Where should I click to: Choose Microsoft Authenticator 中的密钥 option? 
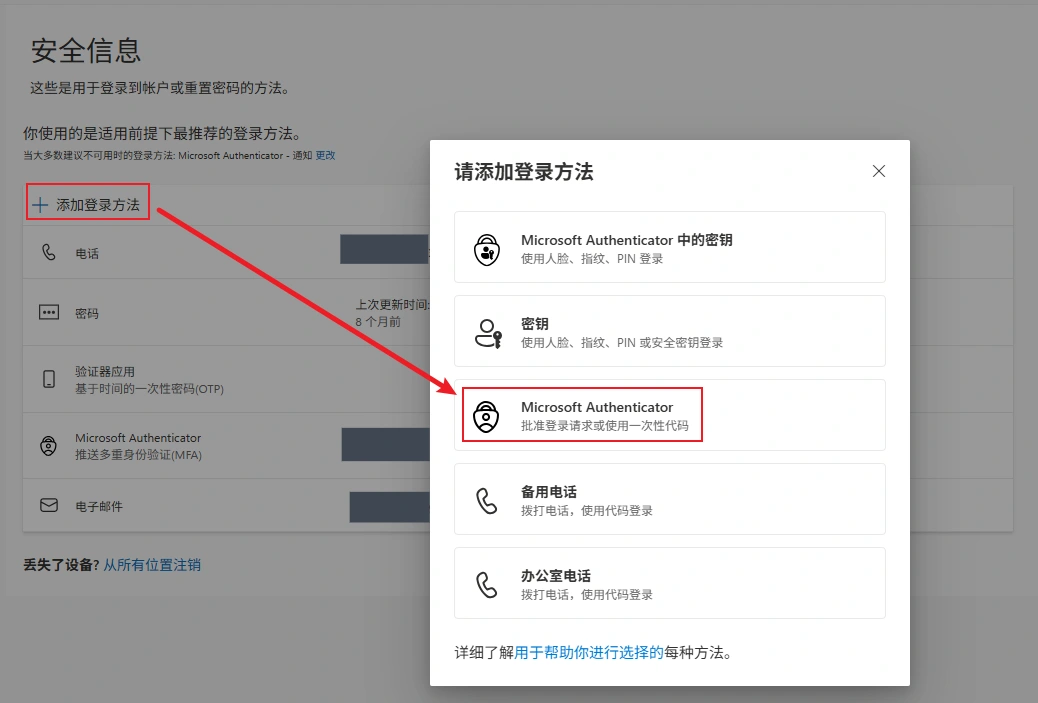tap(669, 247)
